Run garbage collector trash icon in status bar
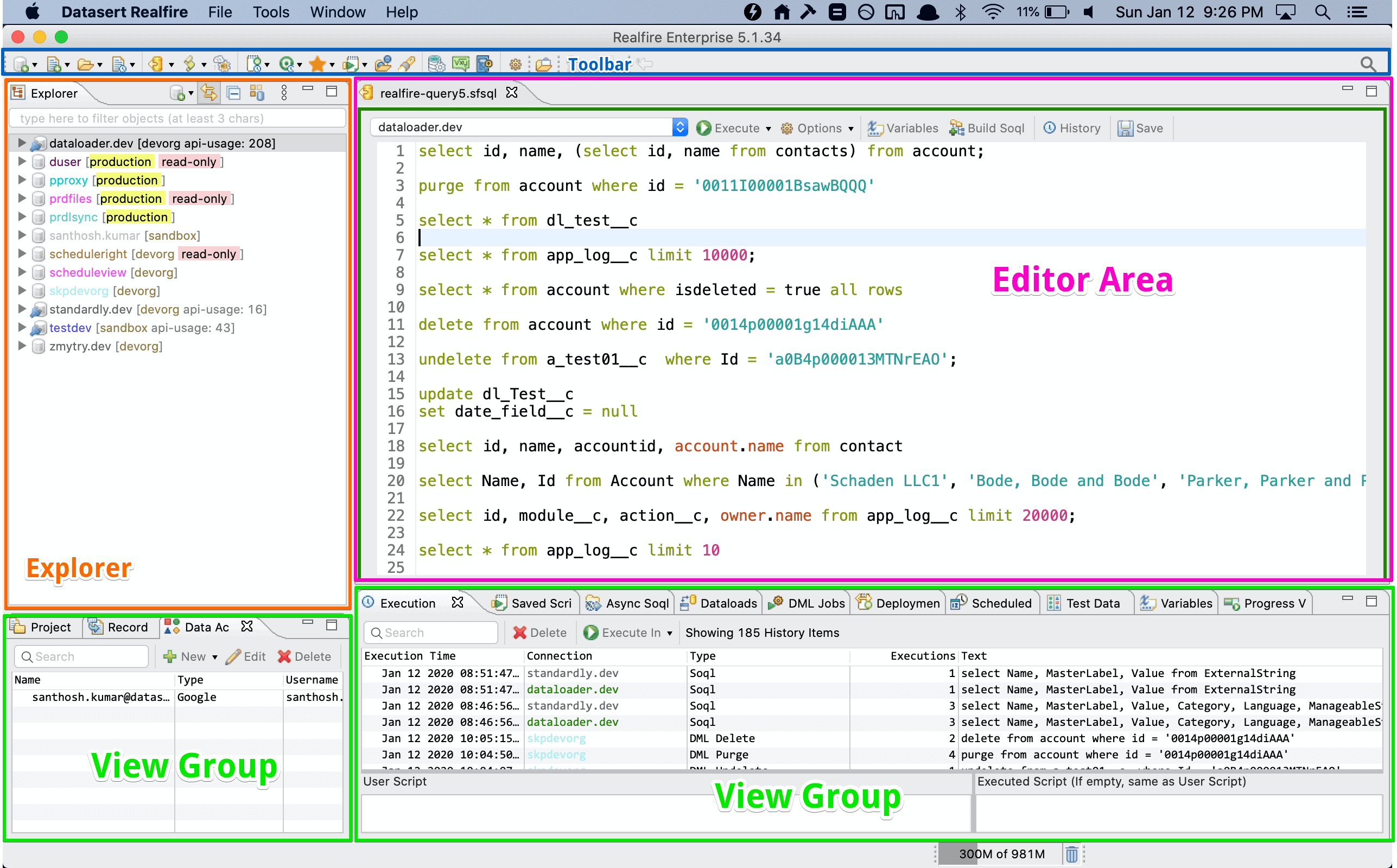Viewport: 1397px width, 868px height. [1071, 854]
